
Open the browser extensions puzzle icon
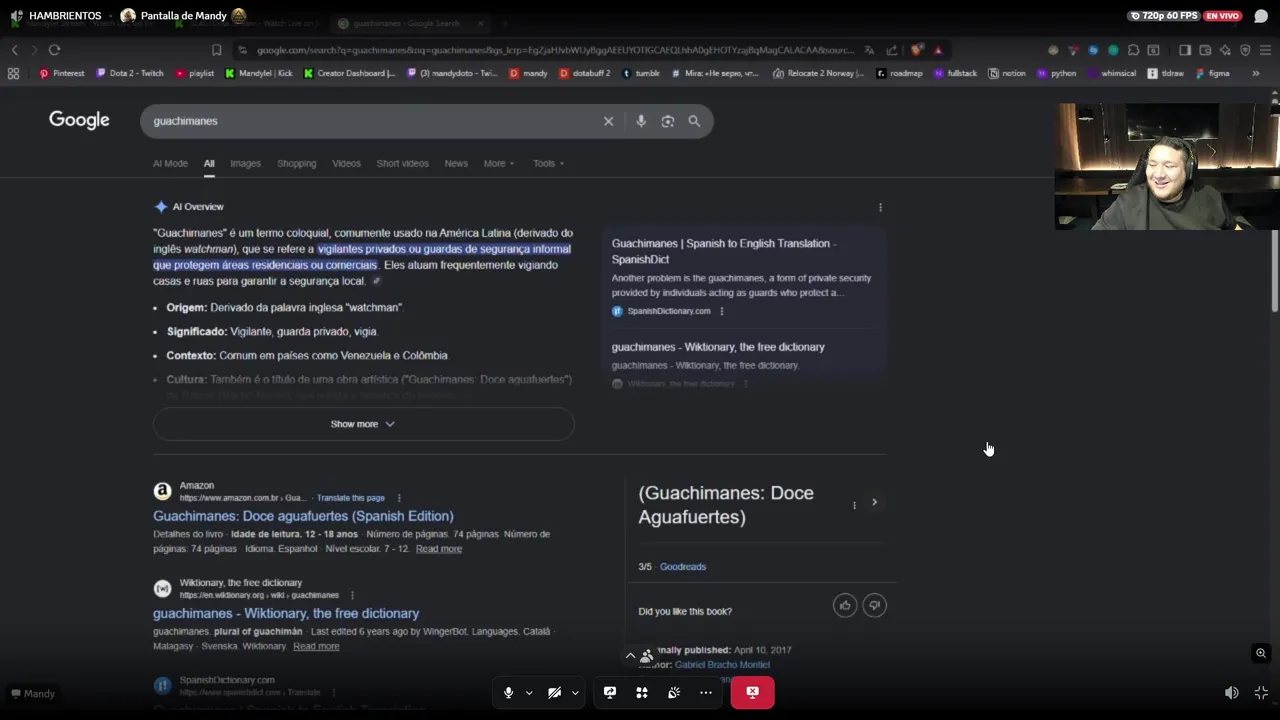point(1133,50)
